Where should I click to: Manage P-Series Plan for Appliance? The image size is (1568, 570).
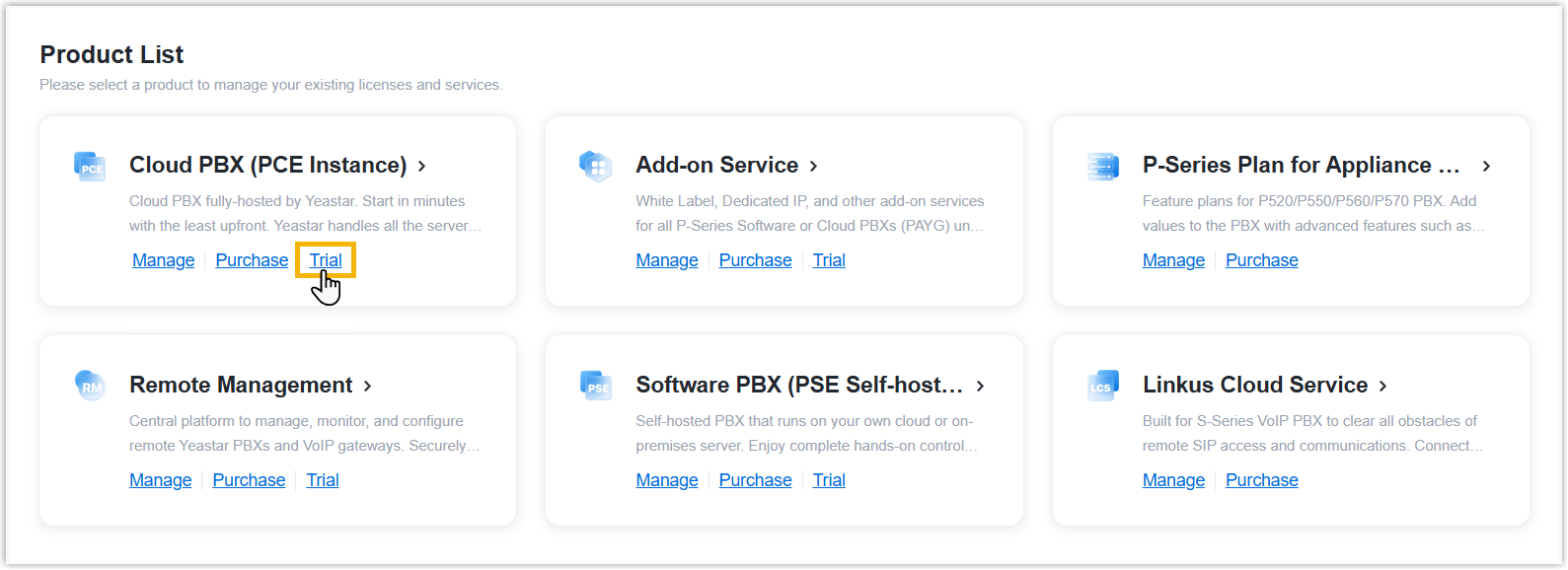pos(1173,260)
